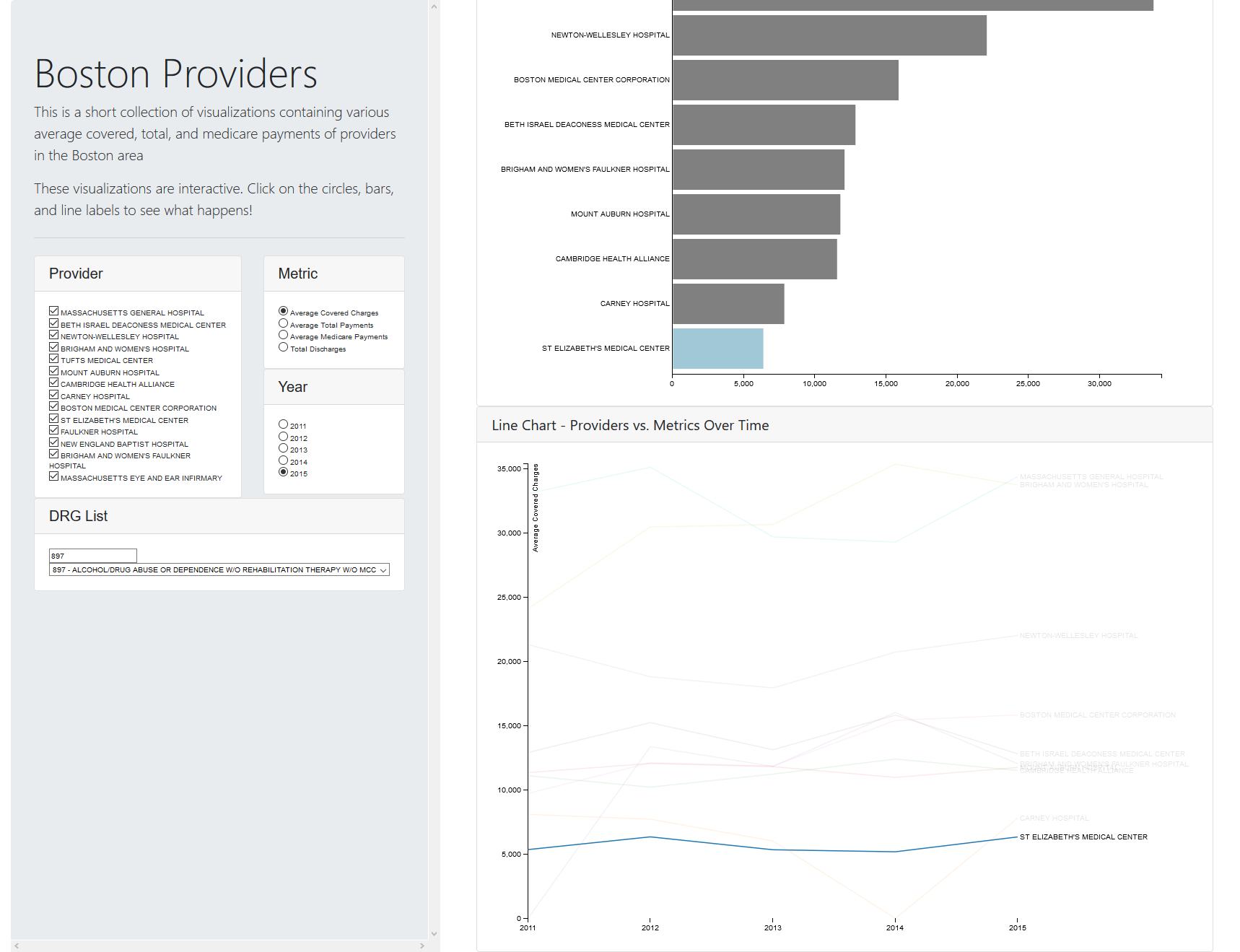Click highlighted ST ELIZABETH'S MEDICAL CENTER bar

tap(718, 349)
